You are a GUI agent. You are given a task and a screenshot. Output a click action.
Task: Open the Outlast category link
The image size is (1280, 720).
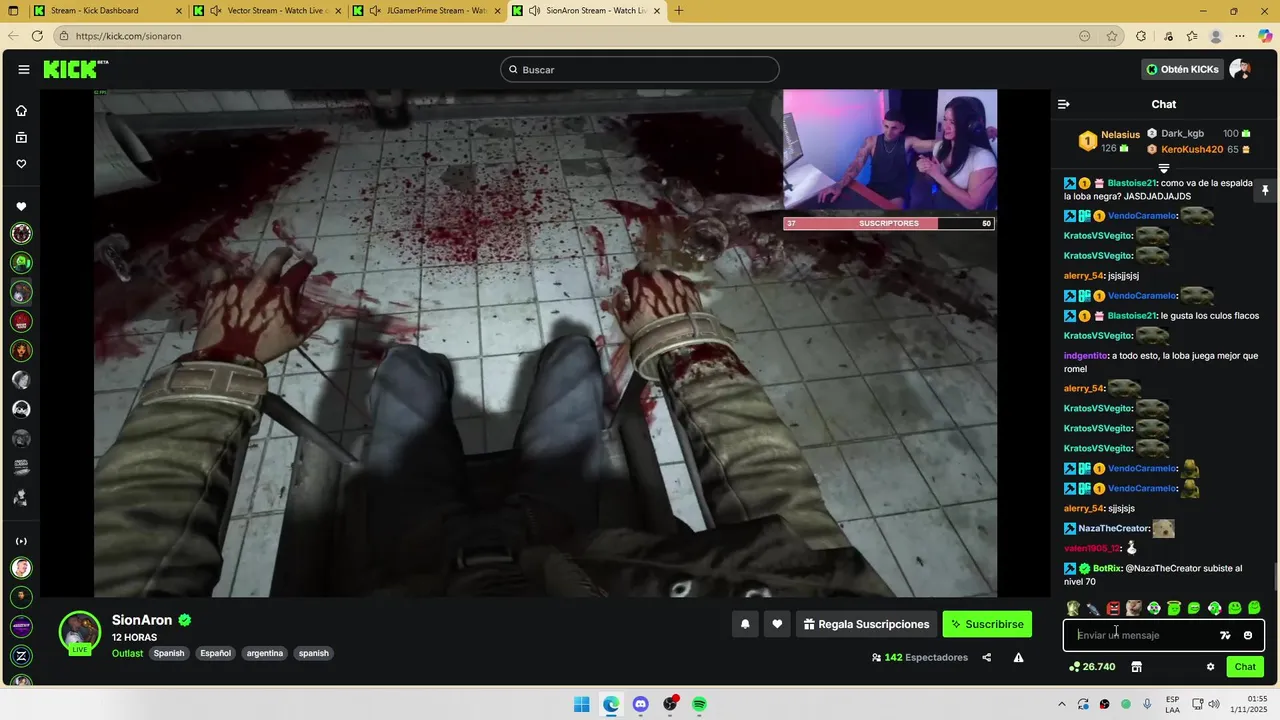127,653
